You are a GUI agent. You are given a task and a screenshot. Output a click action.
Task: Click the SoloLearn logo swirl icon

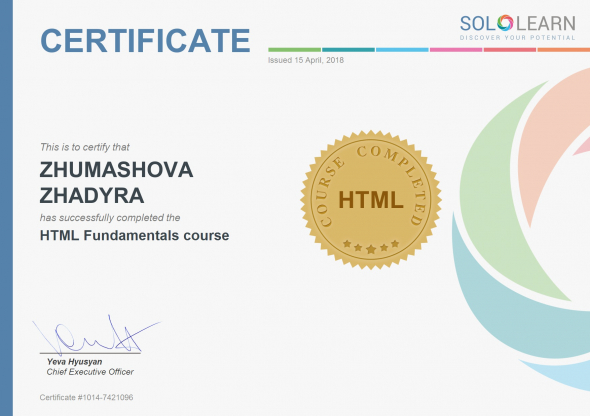pos(505,23)
